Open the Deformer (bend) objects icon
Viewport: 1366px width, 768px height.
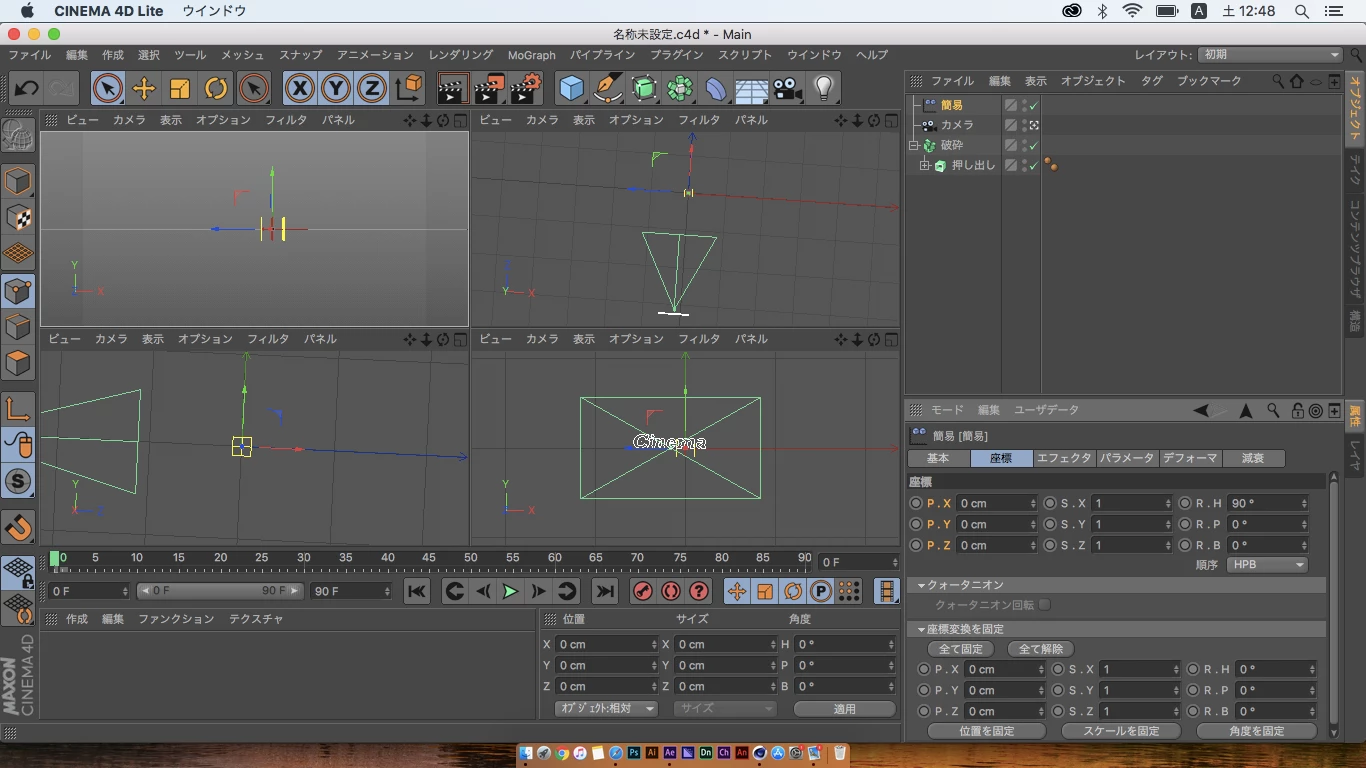coord(716,88)
